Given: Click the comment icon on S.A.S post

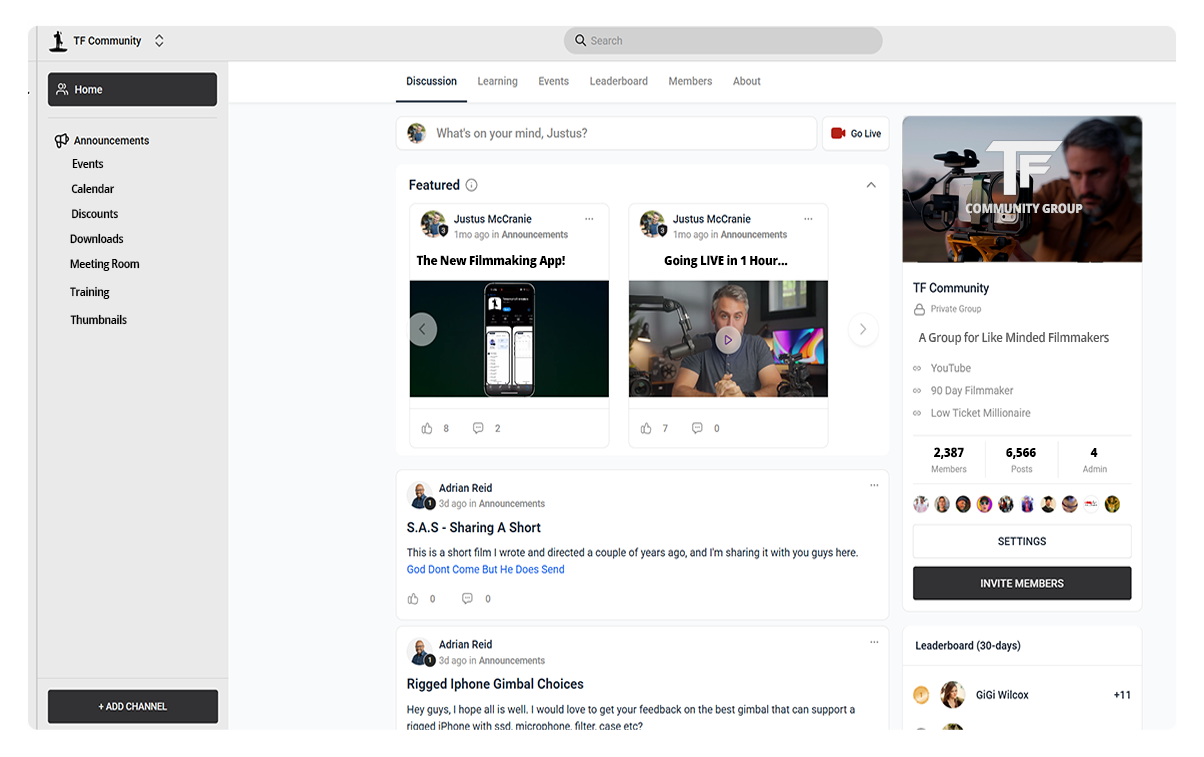Looking at the screenshot, I should point(467,599).
